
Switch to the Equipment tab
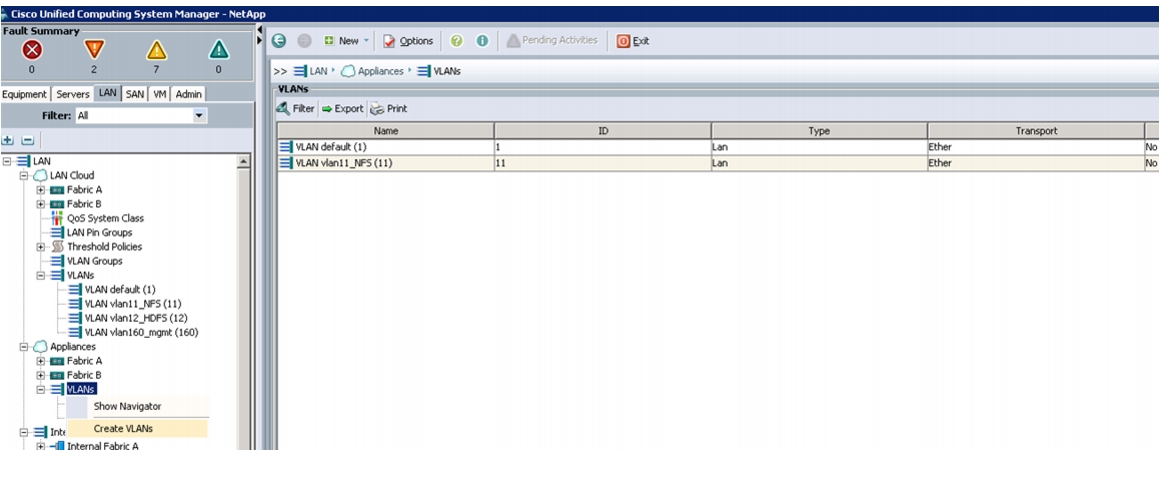[25, 94]
